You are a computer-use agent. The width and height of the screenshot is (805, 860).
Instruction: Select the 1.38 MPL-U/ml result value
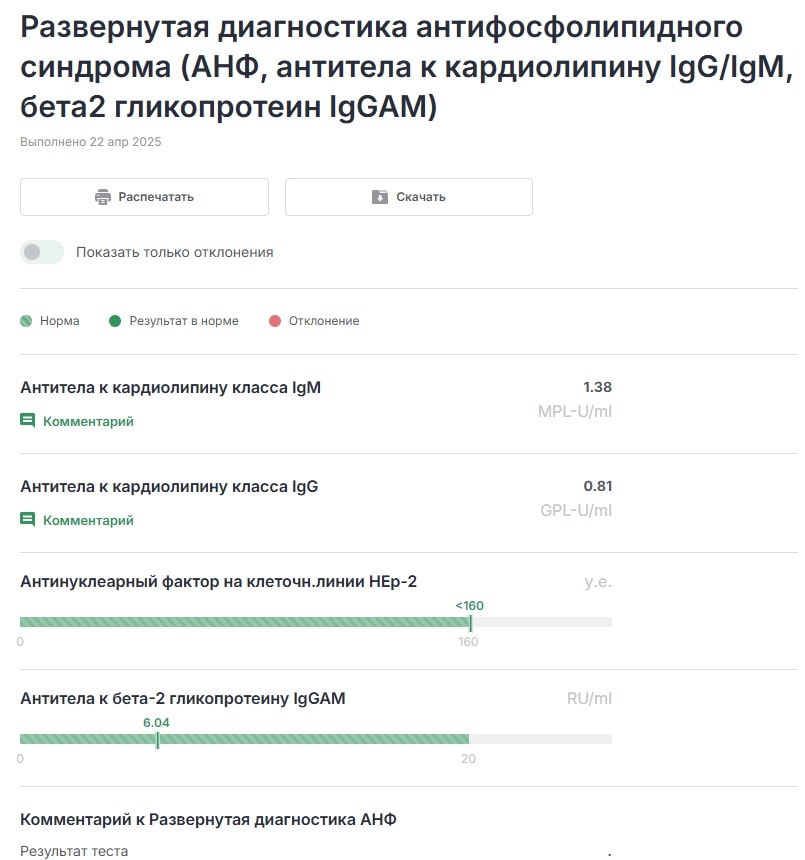tap(599, 386)
